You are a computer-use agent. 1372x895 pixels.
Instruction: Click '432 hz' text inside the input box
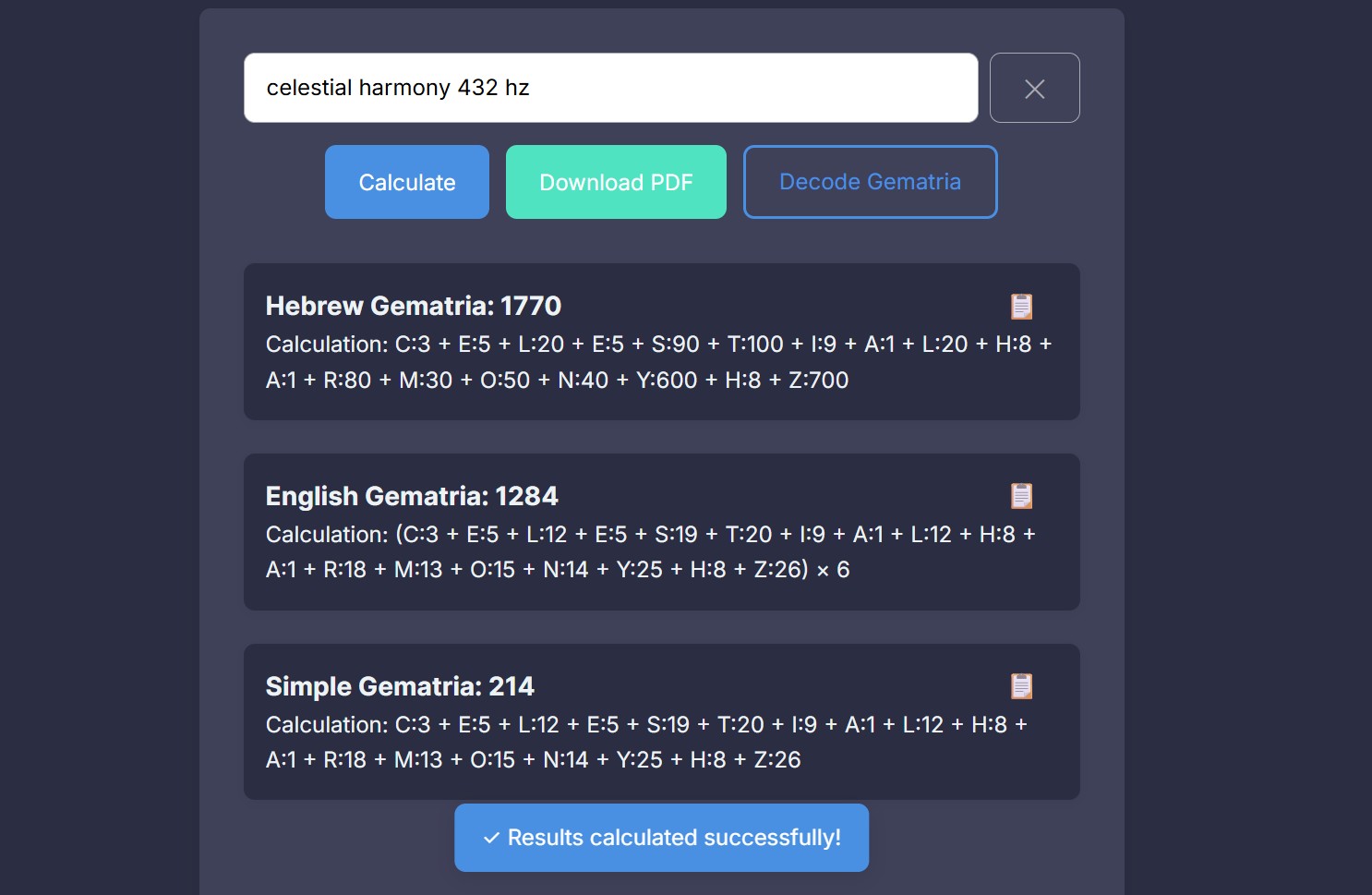494,88
